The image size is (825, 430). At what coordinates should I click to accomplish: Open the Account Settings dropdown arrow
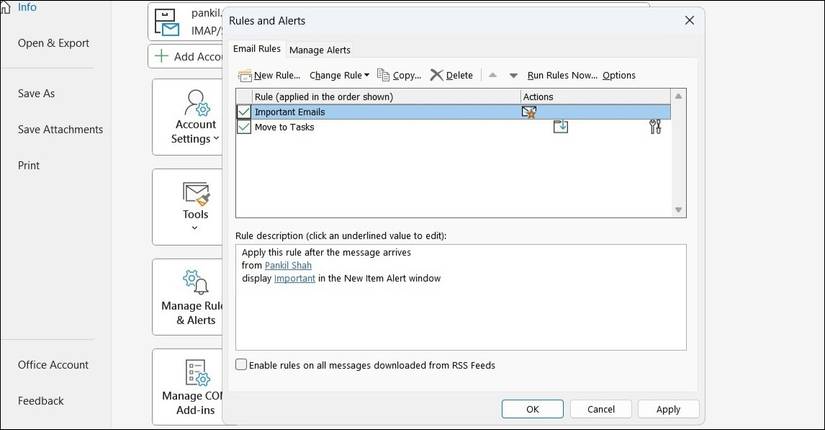tap(217, 140)
